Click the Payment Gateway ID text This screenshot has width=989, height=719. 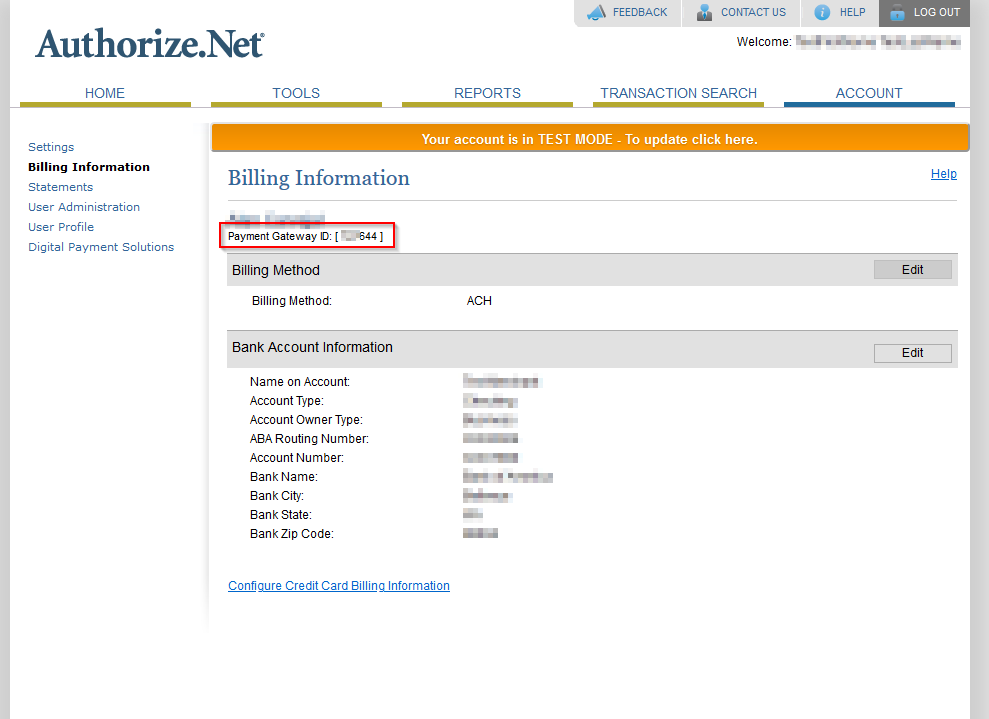coord(305,237)
